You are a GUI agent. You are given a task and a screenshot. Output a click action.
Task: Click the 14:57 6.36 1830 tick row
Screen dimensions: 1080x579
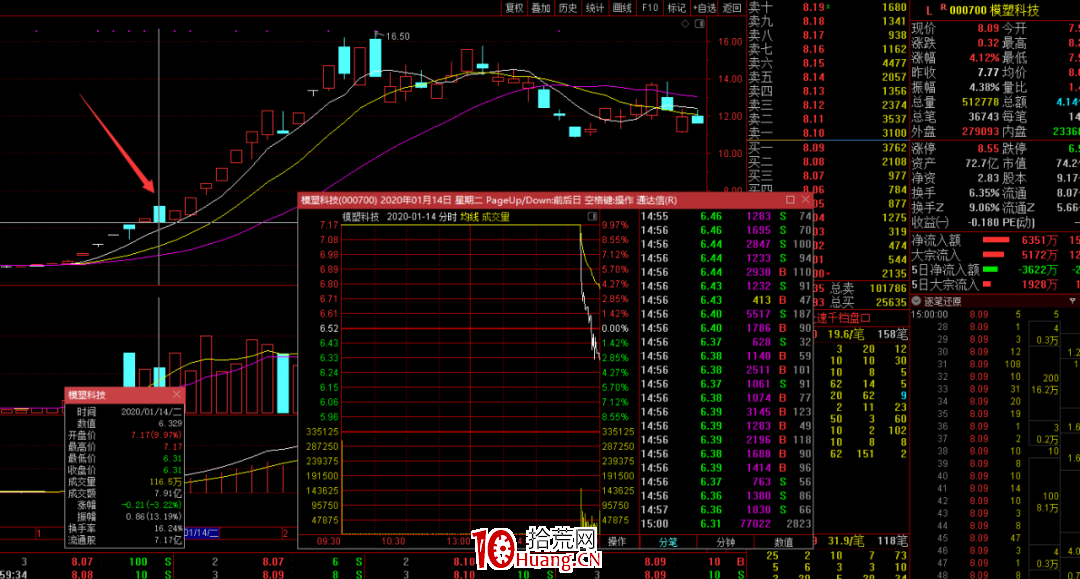coord(726,509)
